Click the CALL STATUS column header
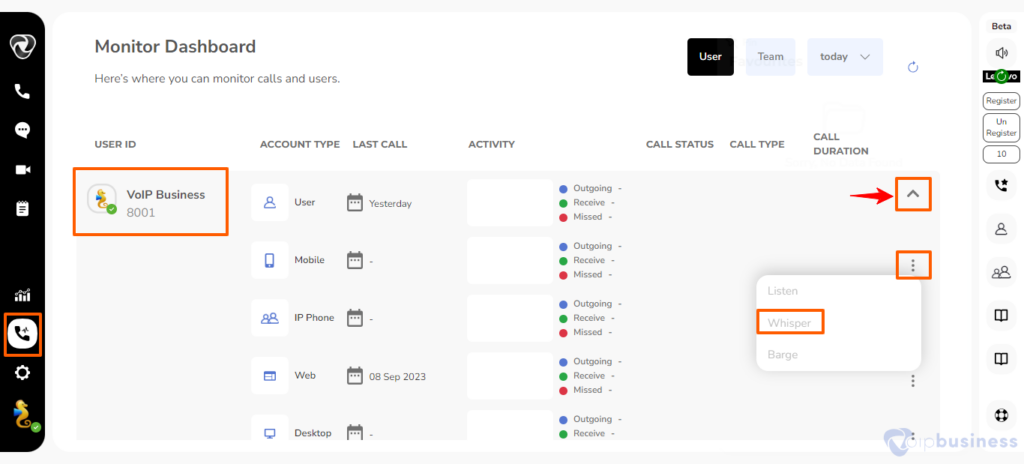The image size is (1024, 464). click(680, 144)
